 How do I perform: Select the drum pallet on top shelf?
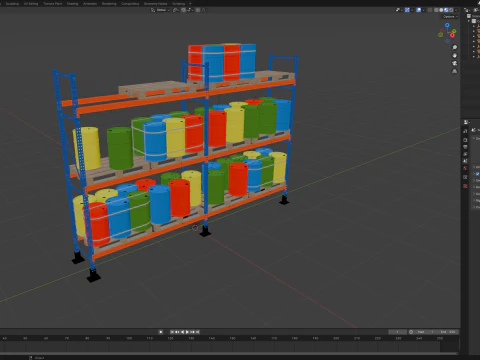(x=222, y=63)
